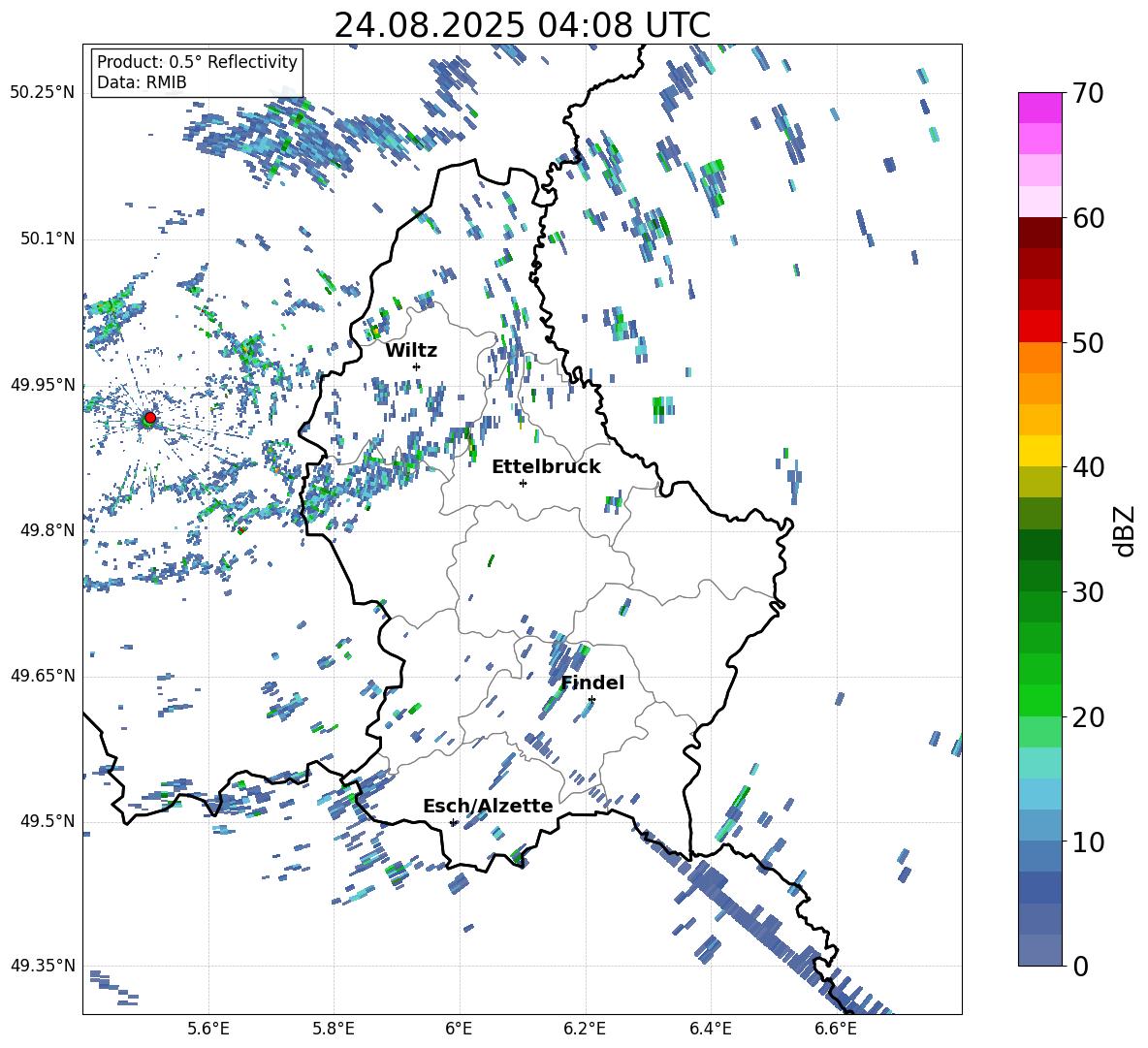Click the 0 colorbar tick label

[x=1080, y=966]
